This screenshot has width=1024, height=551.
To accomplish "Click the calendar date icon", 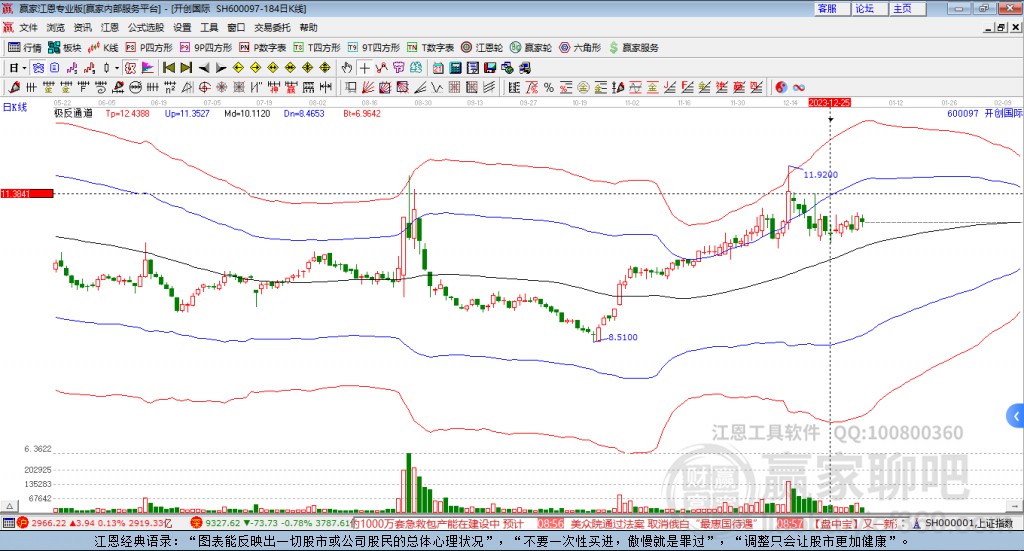I will coord(438,68).
